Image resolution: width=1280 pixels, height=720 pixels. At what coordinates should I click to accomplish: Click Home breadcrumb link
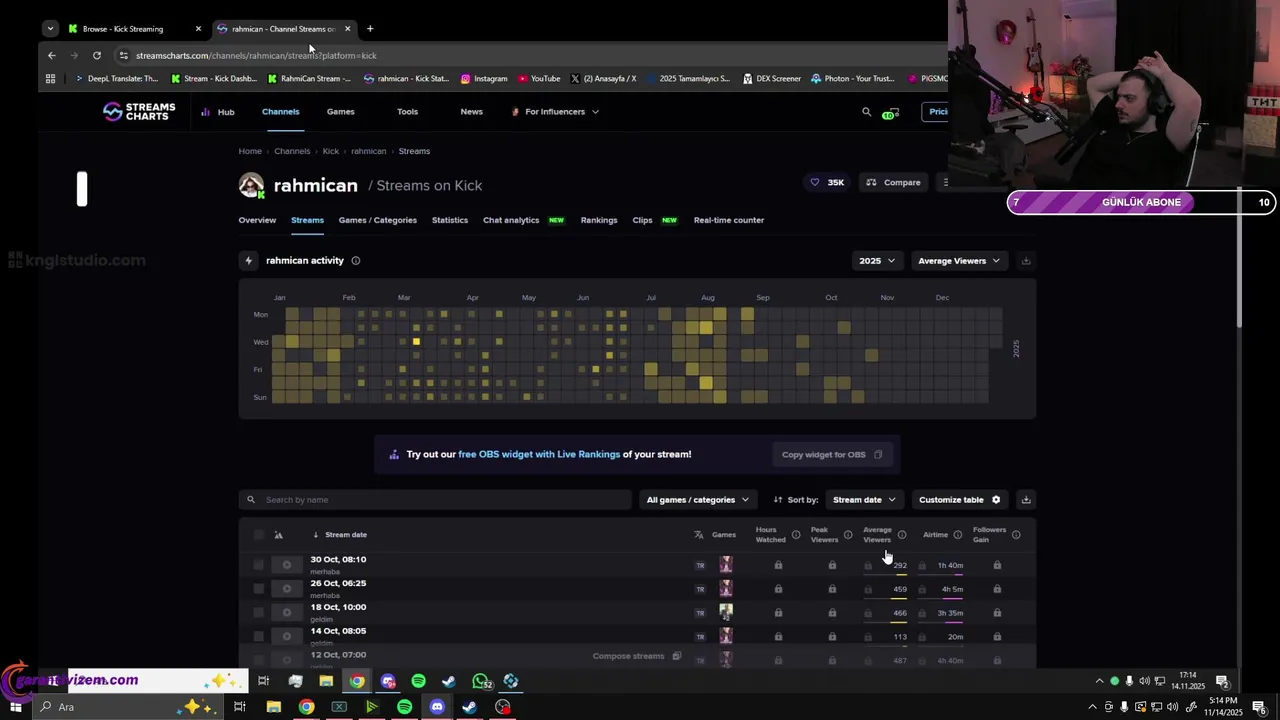(250, 151)
